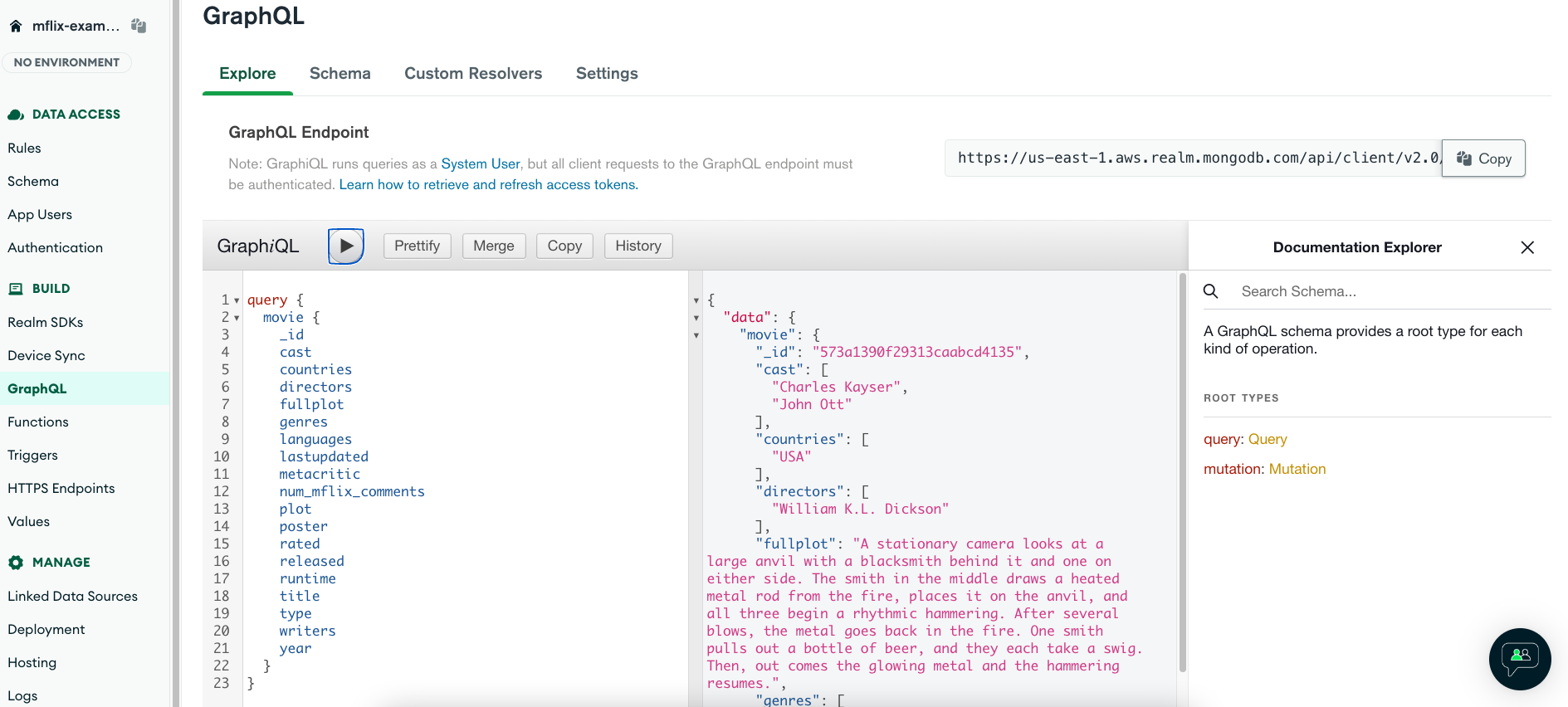Click the _id value 573a1390f29313caabcd4135

click(916, 352)
